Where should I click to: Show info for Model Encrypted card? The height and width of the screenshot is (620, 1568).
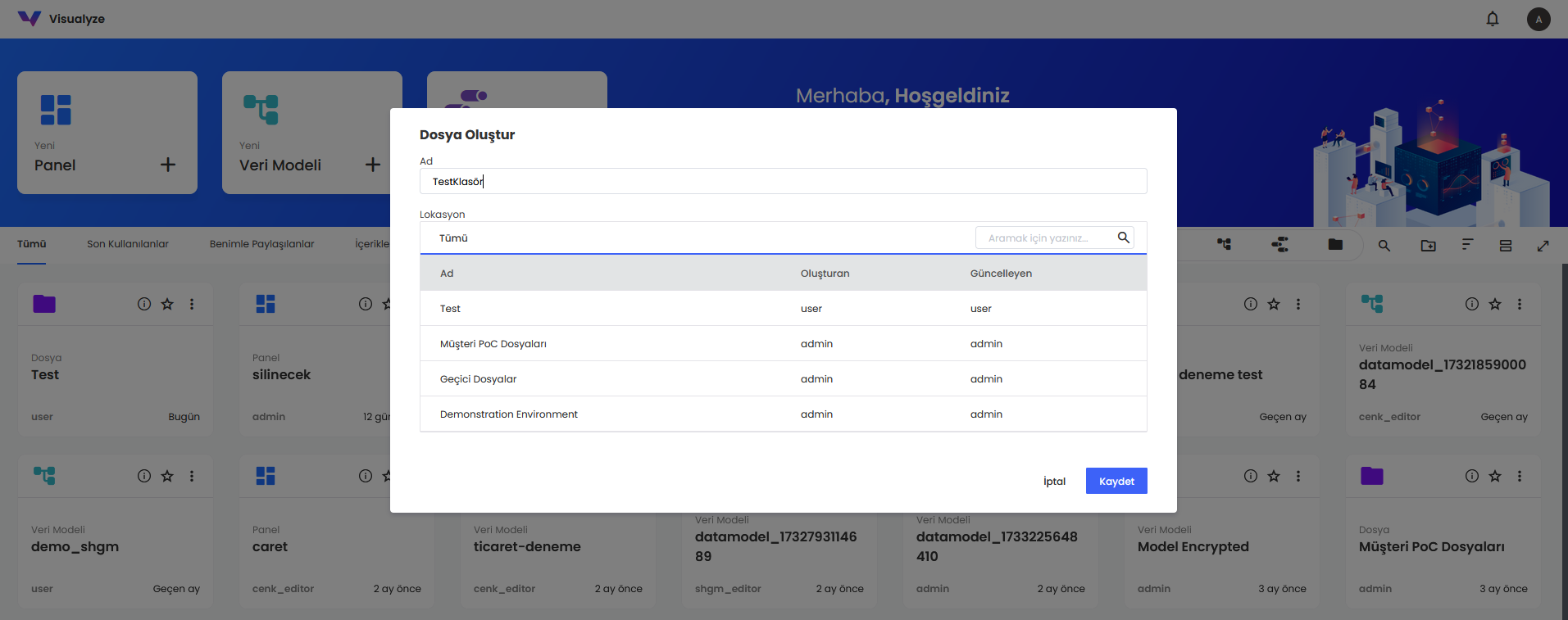(x=1251, y=476)
